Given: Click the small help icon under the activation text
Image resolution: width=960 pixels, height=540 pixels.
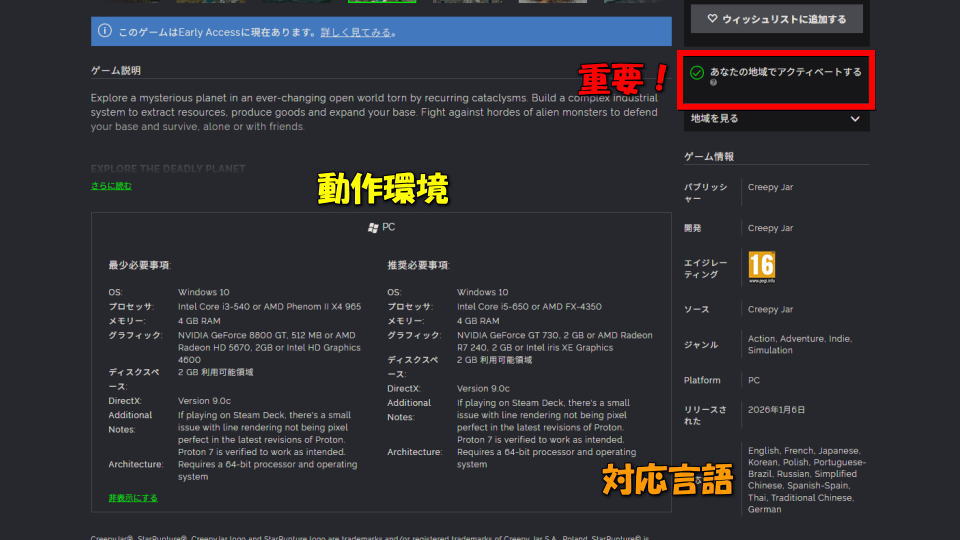Looking at the screenshot, I should [714, 83].
